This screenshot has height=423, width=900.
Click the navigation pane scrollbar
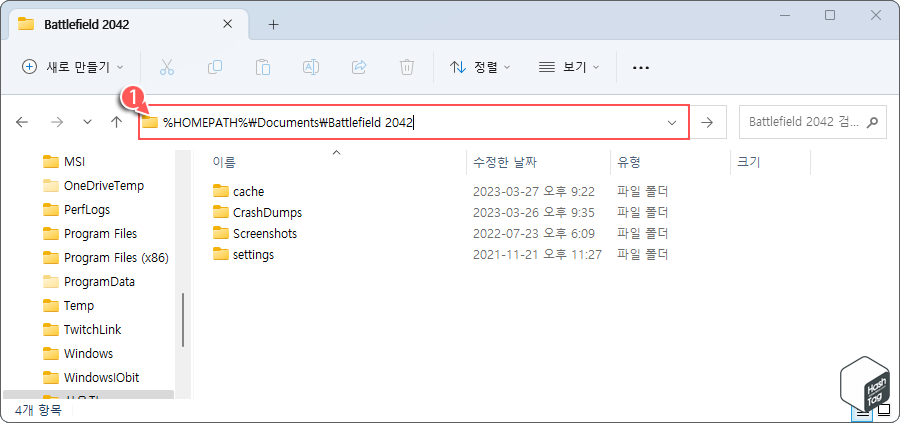pos(183,320)
